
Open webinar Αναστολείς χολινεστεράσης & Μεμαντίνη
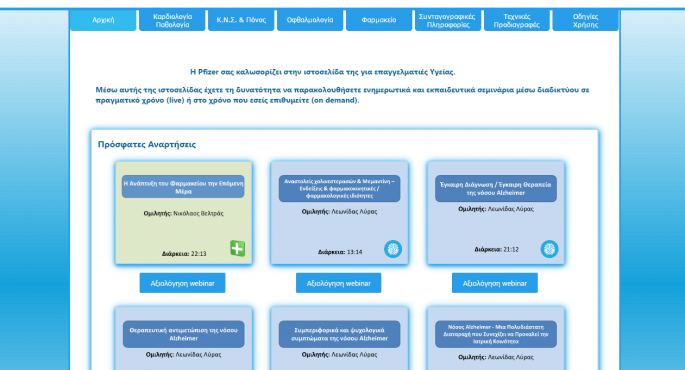339,188
